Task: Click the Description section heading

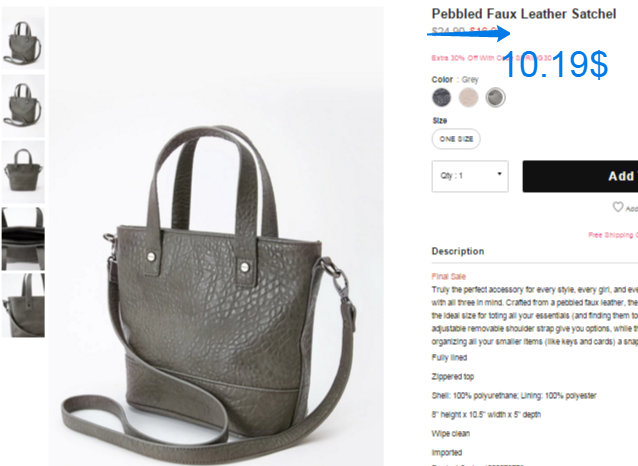Action: [458, 251]
